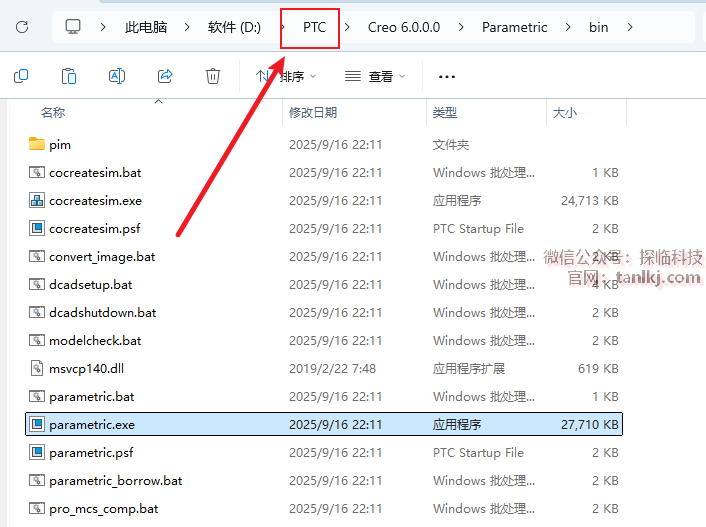Open the pim folder
706x527 pixels.
[x=60, y=145]
